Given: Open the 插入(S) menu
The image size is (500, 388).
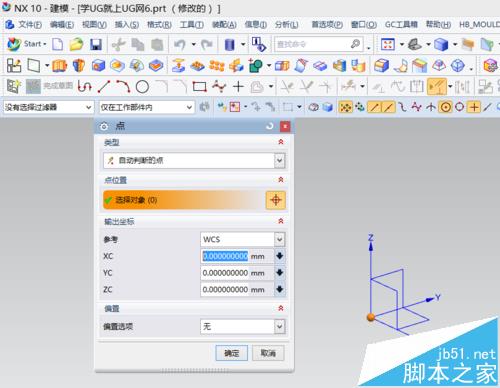Looking at the screenshot, I should 127,25.
